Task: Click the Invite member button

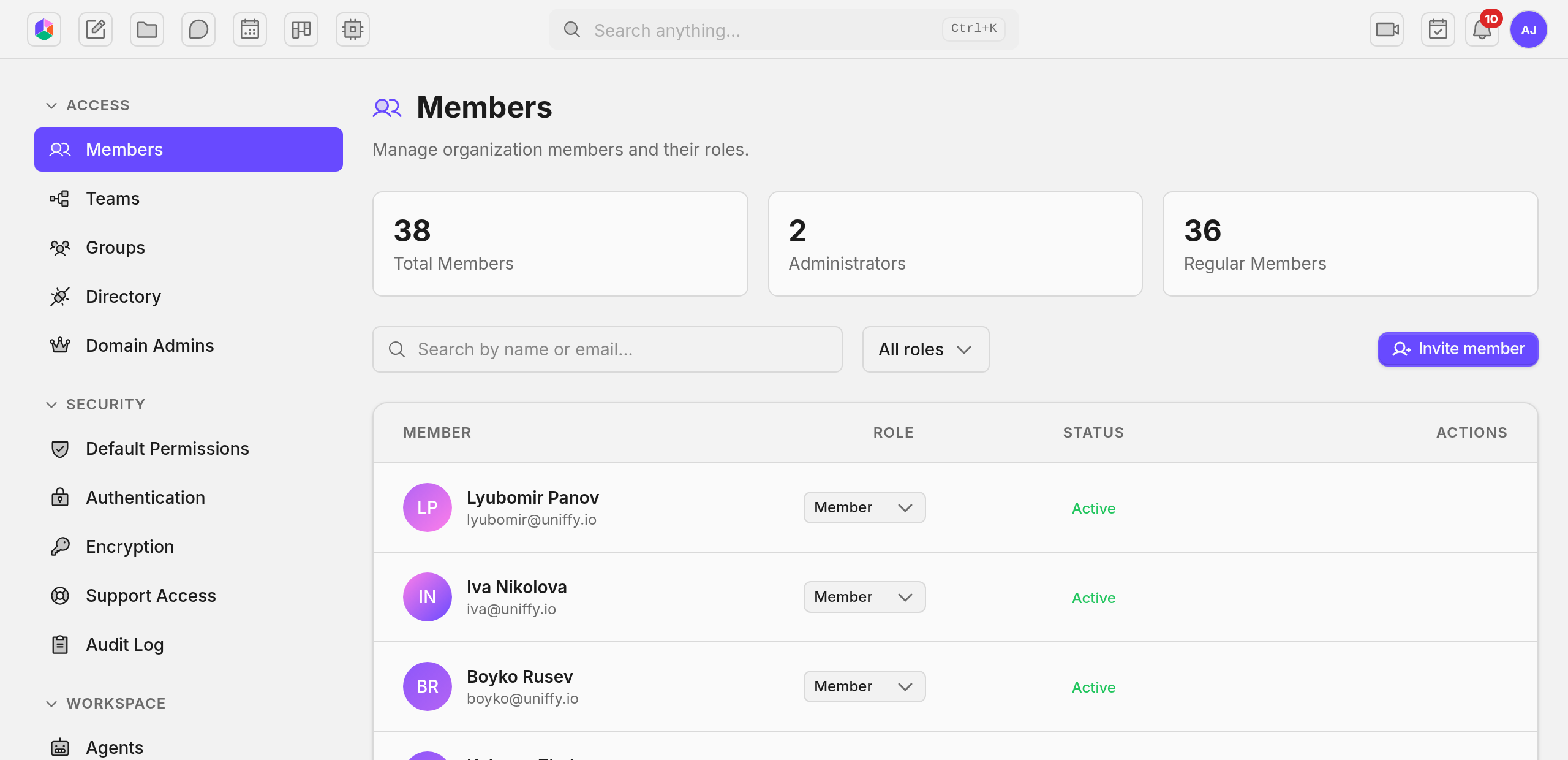Action: click(1458, 349)
